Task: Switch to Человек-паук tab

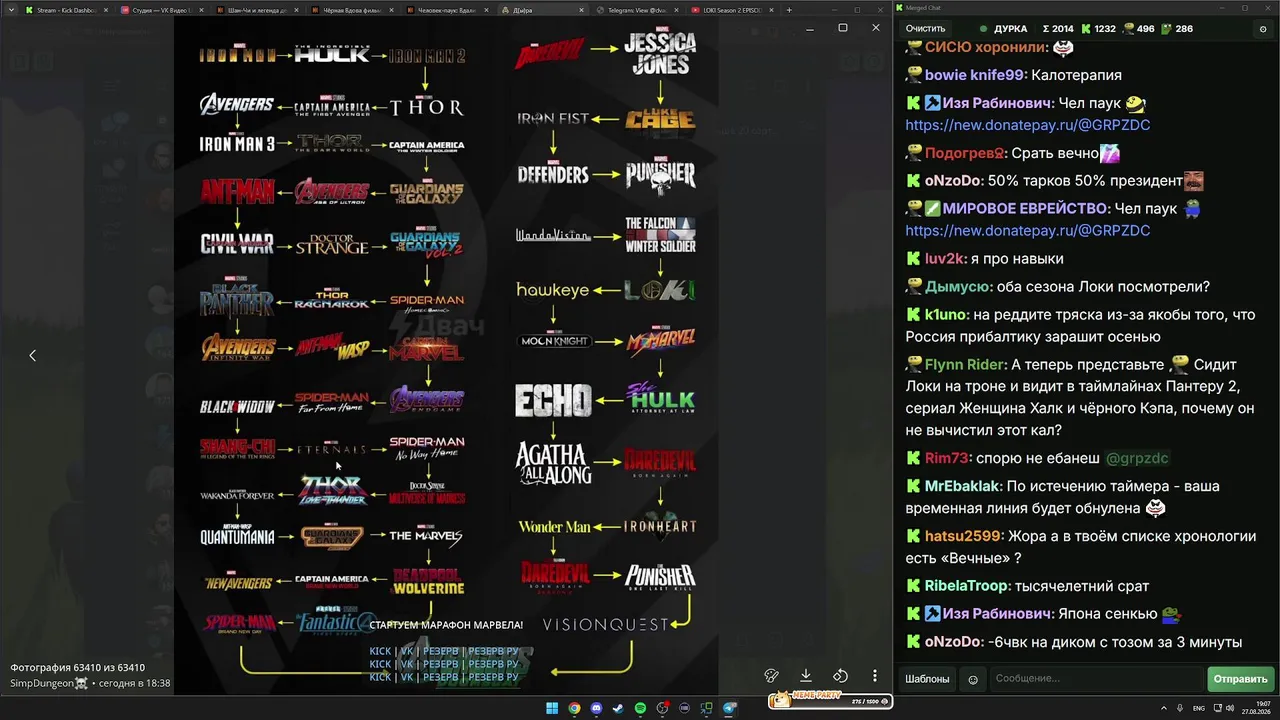Action: tap(447, 10)
